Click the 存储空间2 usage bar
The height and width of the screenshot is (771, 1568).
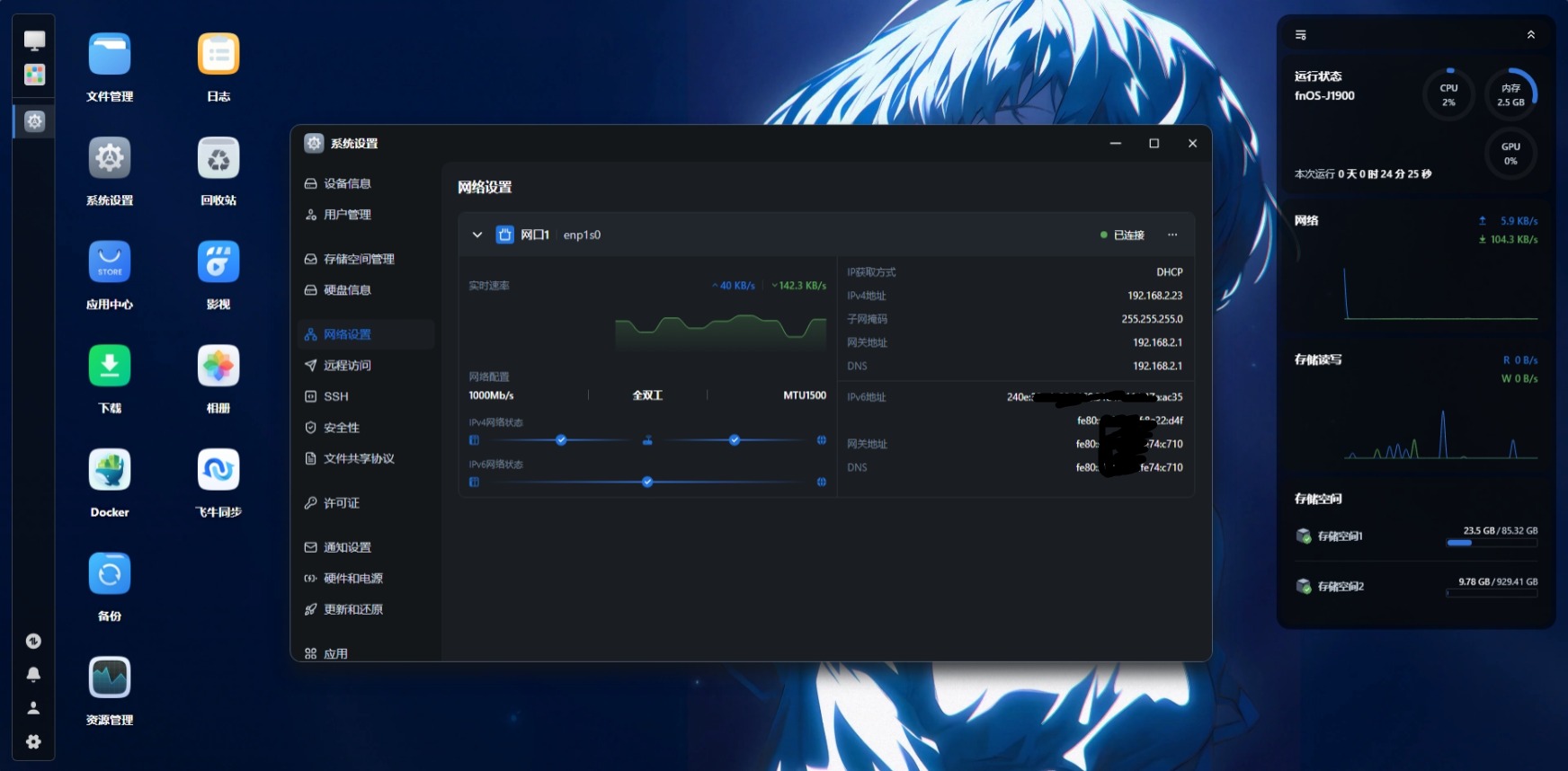pyautogui.click(x=1492, y=593)
